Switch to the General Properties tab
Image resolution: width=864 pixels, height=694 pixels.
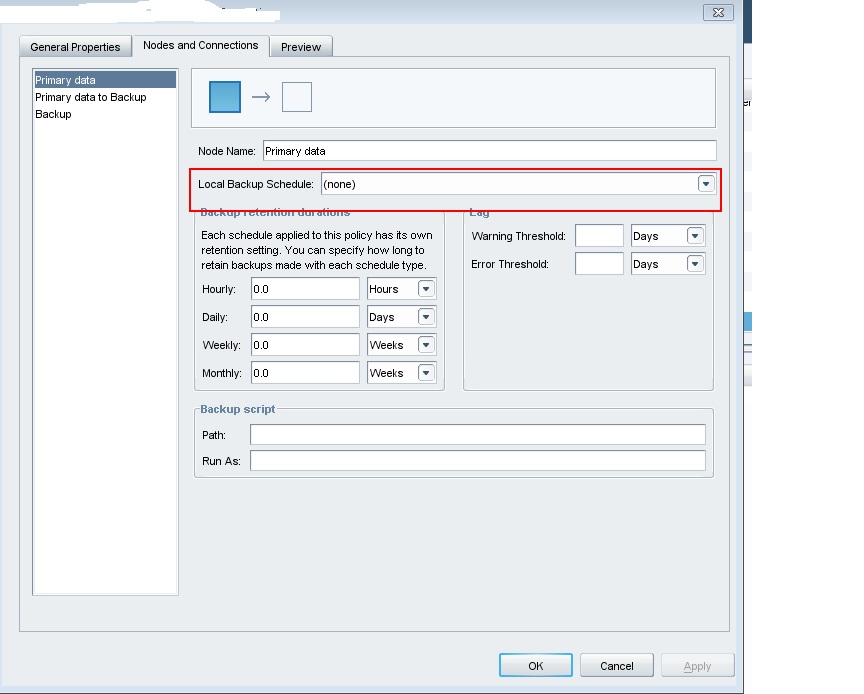(x=75, y=47)
